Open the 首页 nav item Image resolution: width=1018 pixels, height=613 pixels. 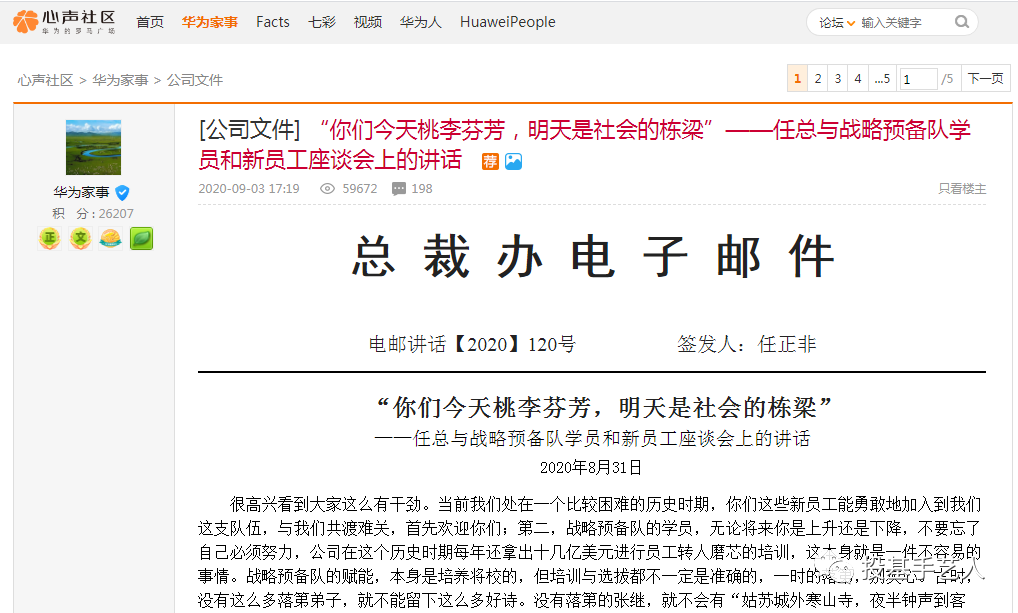[150, 22]
